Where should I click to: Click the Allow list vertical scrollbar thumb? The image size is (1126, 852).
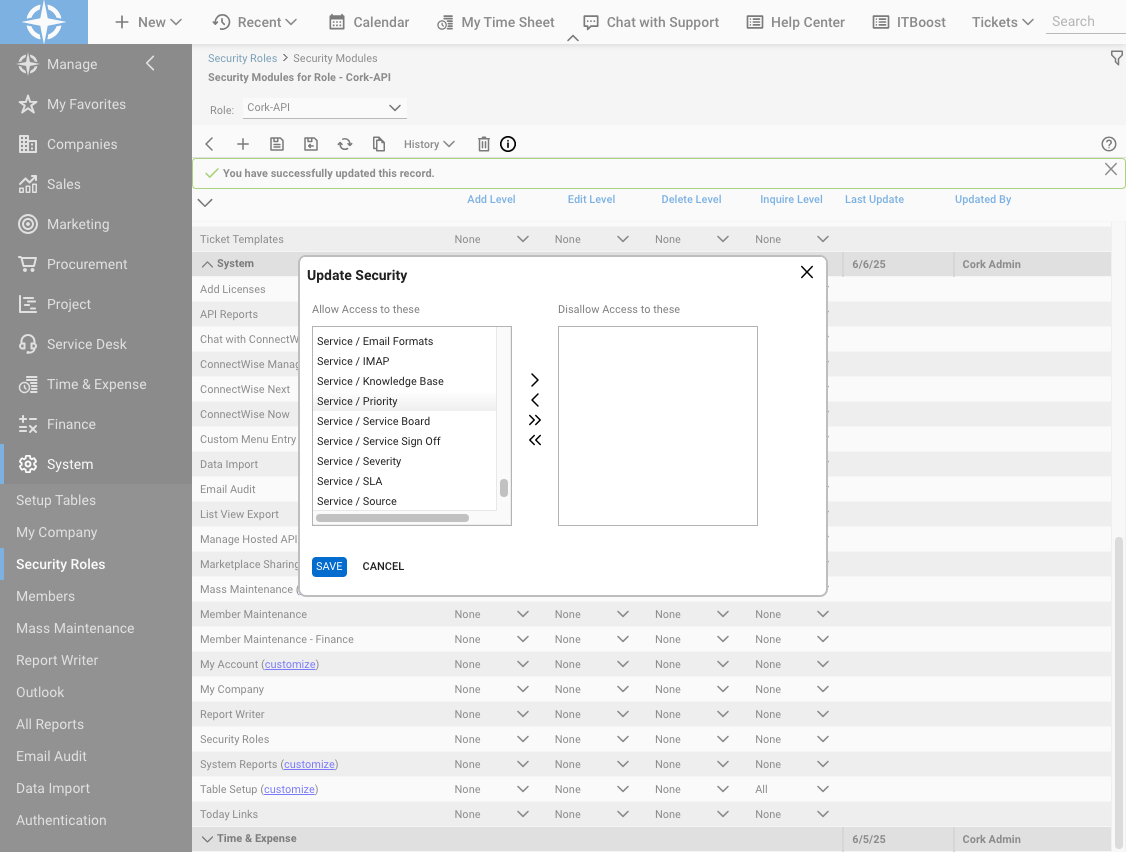504,488
